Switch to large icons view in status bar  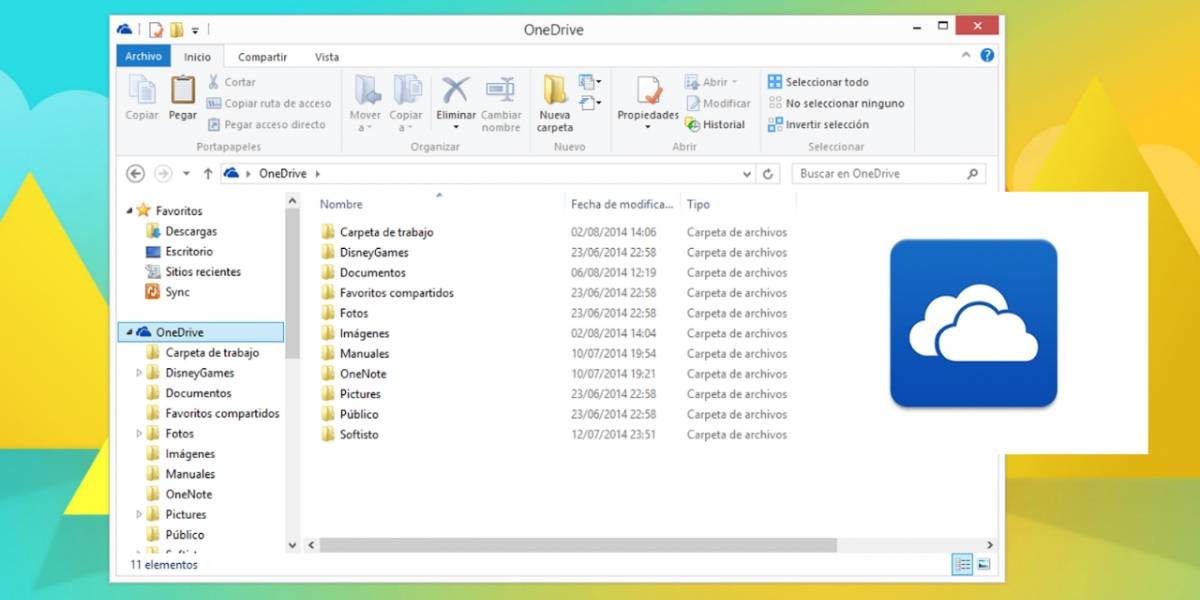[983, 565]
